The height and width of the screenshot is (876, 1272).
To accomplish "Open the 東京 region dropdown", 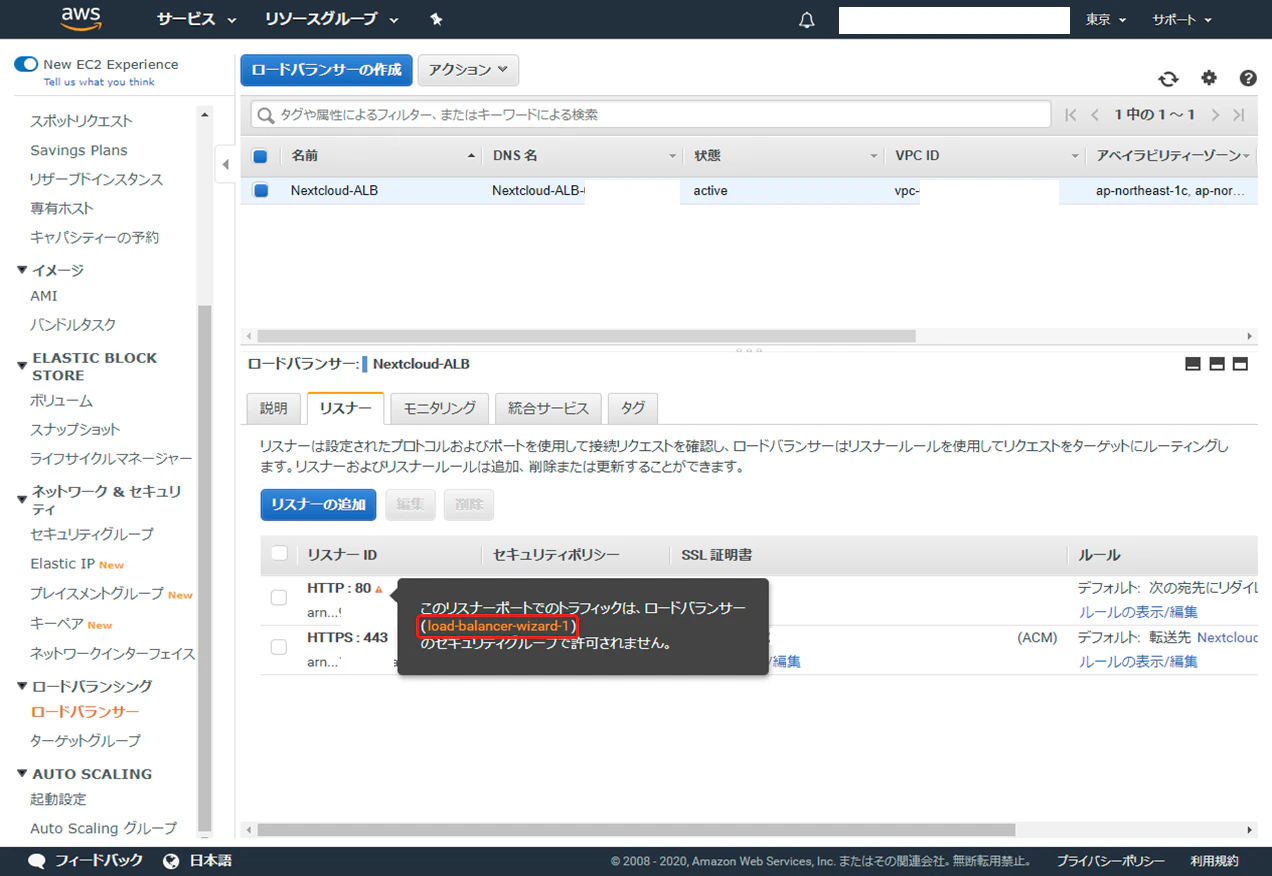I will [x=1107, y=19].
